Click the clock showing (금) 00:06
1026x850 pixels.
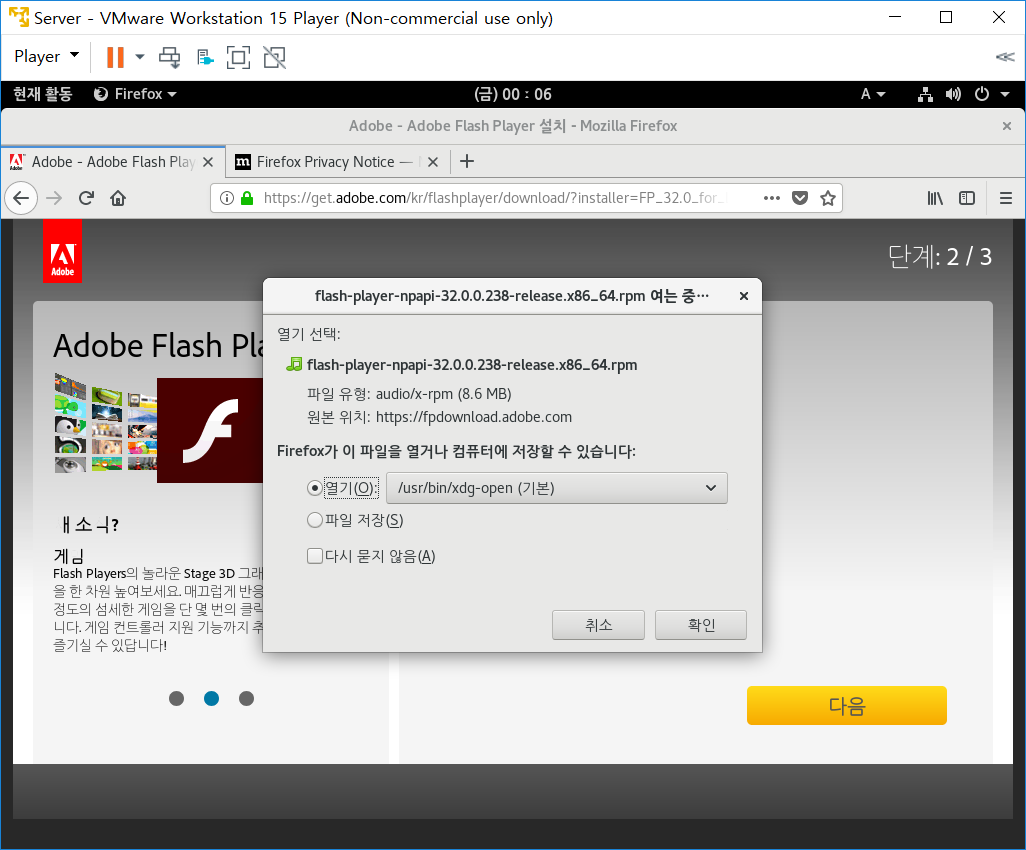[513, 94]
